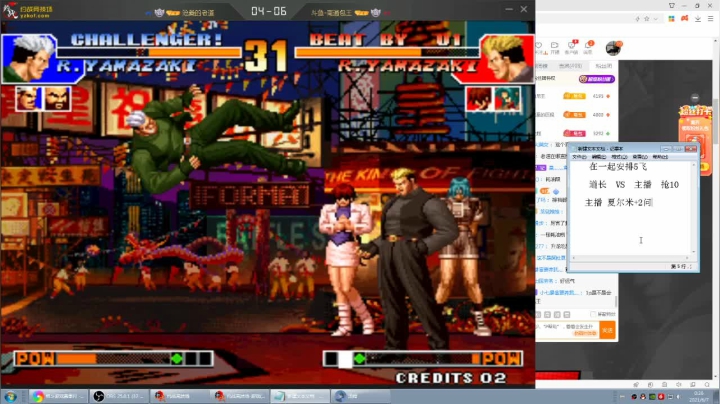Image resolution: width=720 pixels, height=404 pixels.
Task: Click the lightning bolt icon in address bar
Action: point(637,19)
